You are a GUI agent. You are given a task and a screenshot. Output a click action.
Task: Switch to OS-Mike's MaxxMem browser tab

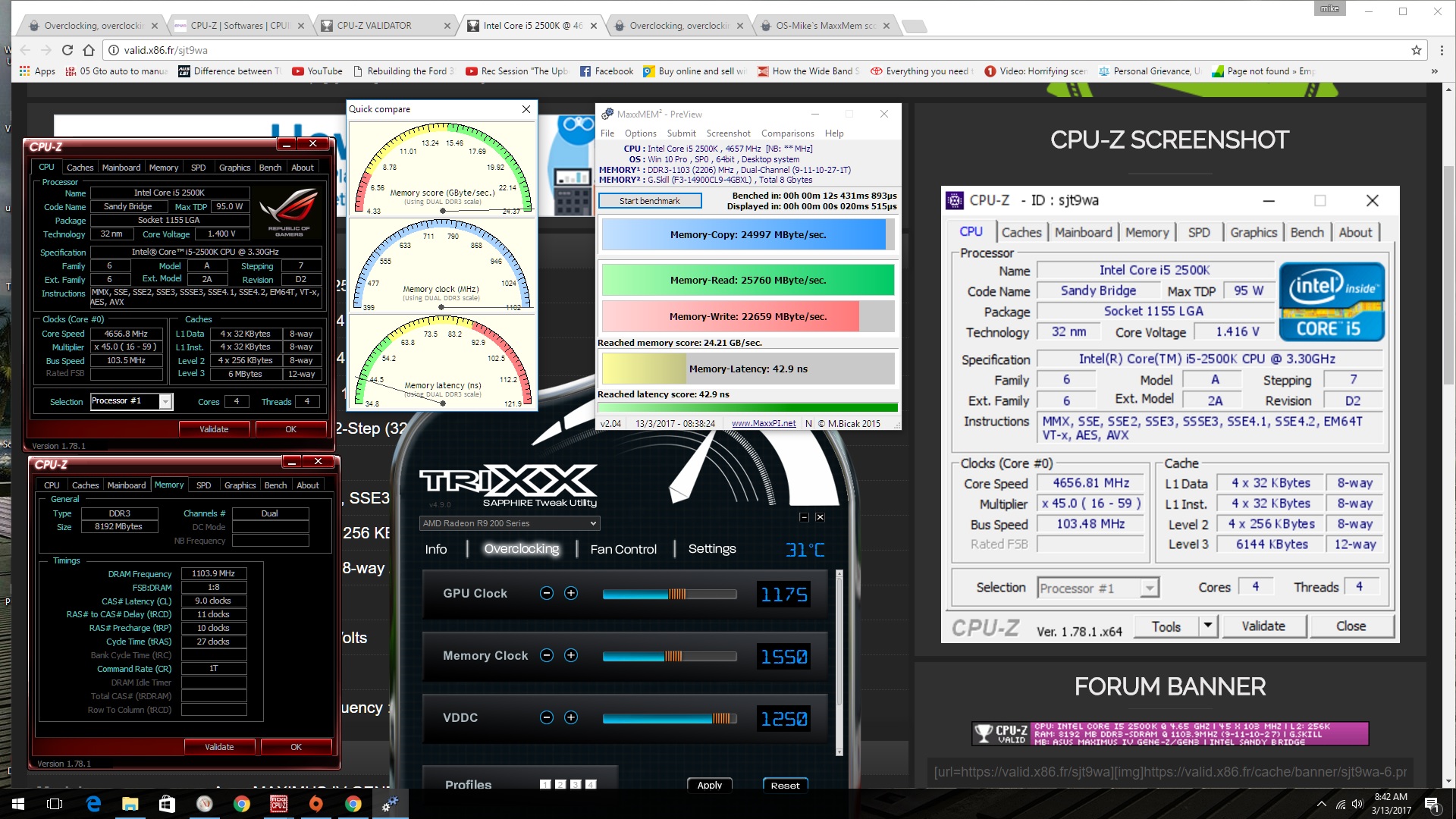(x=825, y=26)
